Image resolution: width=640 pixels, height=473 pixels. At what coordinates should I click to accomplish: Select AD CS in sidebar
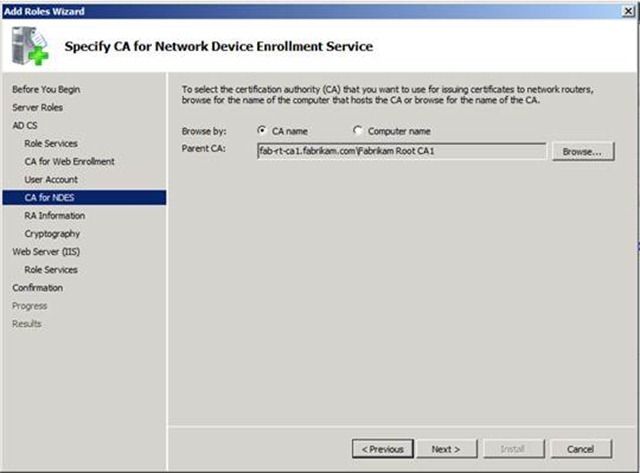click(x=25, y=125)
